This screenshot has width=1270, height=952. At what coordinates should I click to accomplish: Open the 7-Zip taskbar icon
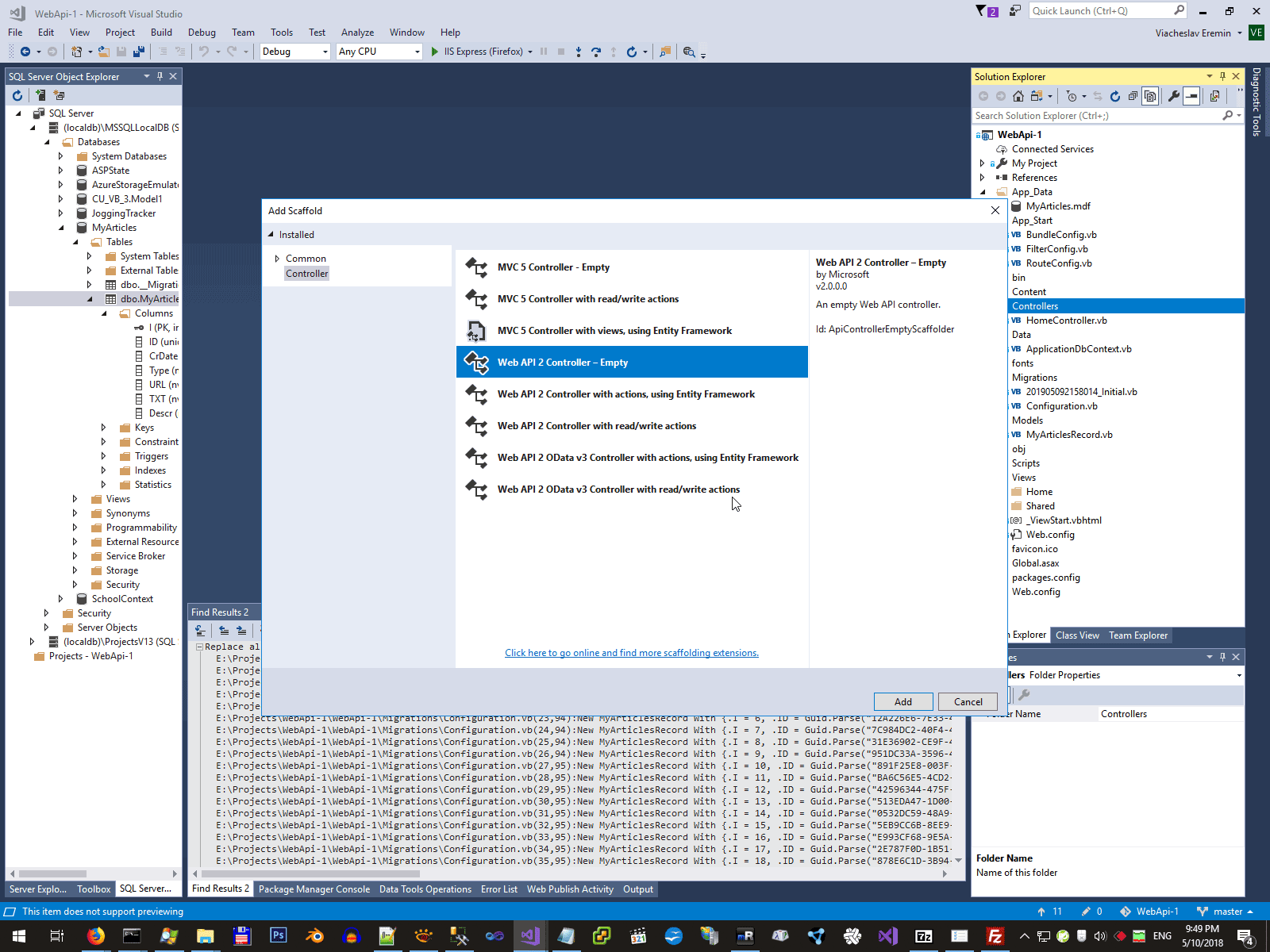pos(924,936)
